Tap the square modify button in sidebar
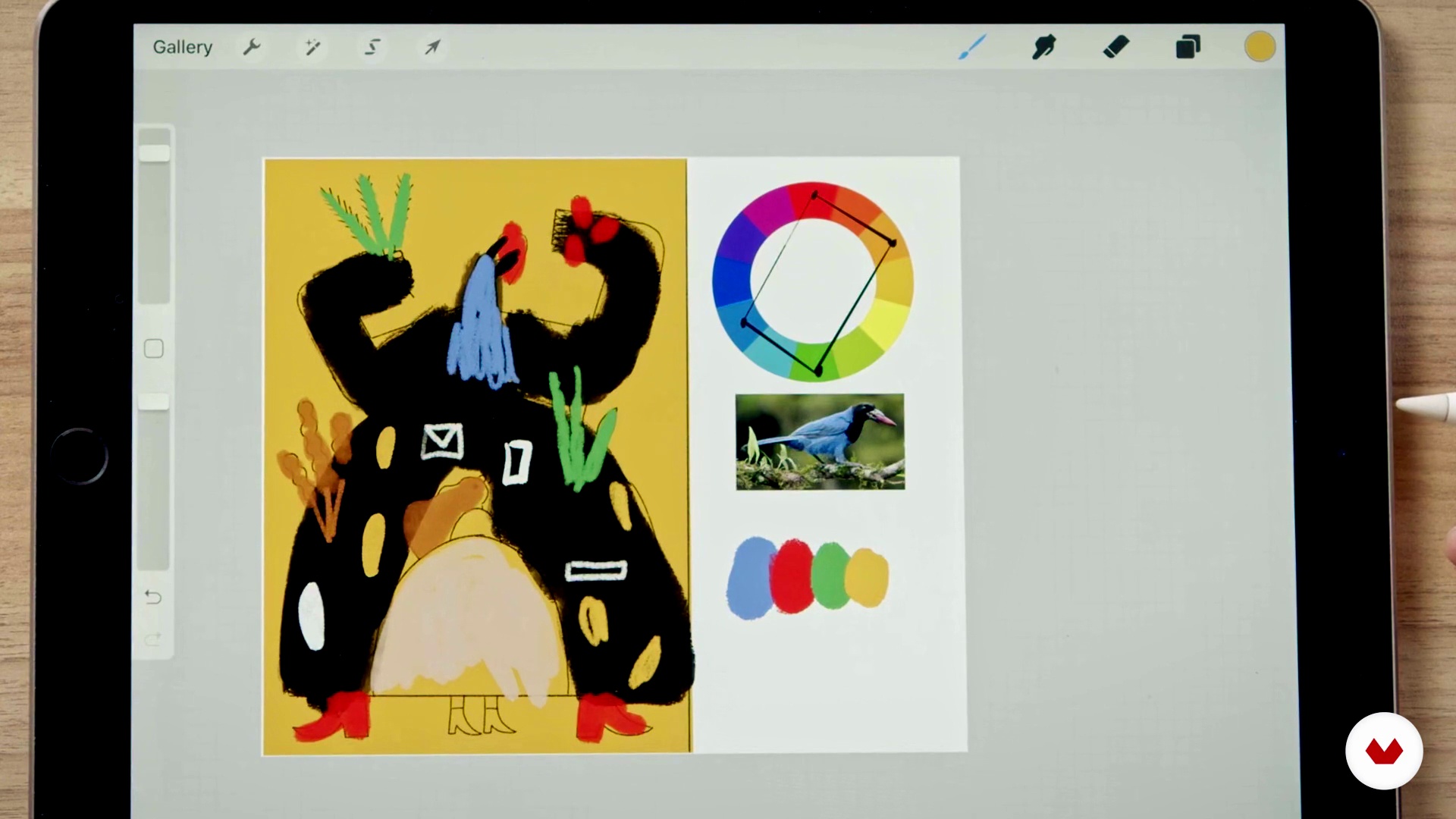Image resolution: width=1456 pixels, height=819 pixels. pos(154,349)
